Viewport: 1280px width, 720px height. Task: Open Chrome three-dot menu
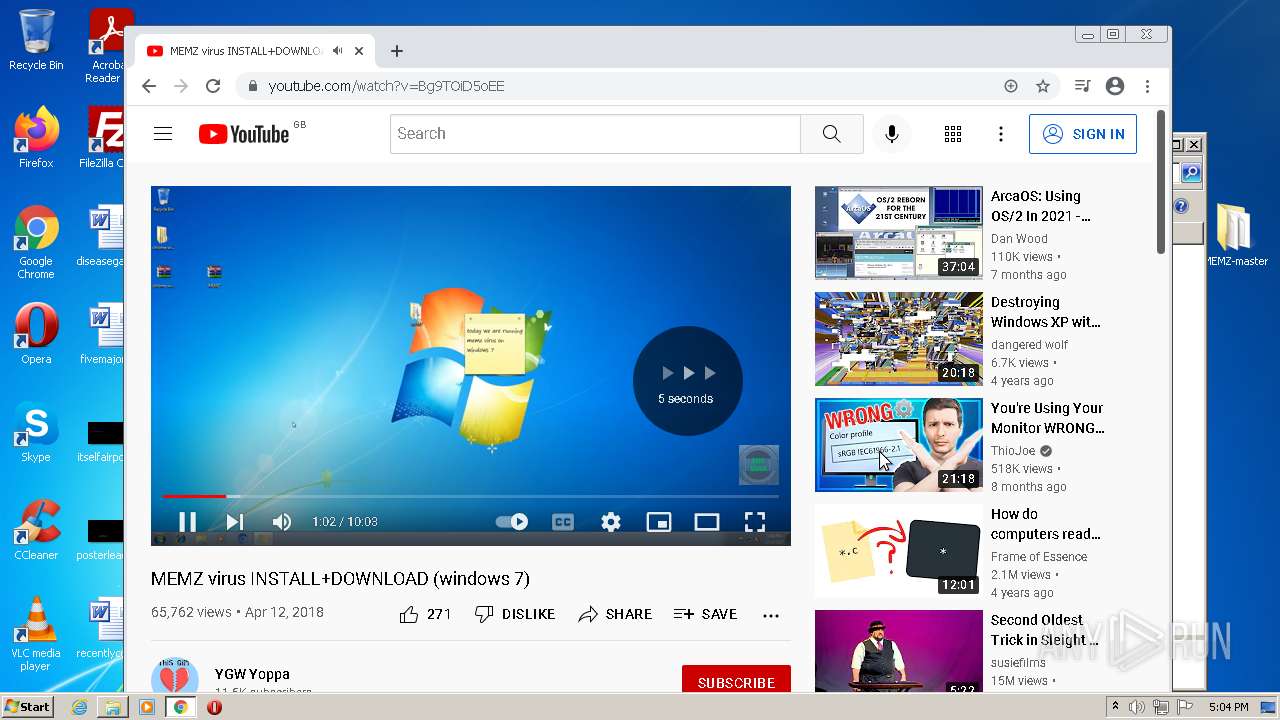pos(1148,86)
